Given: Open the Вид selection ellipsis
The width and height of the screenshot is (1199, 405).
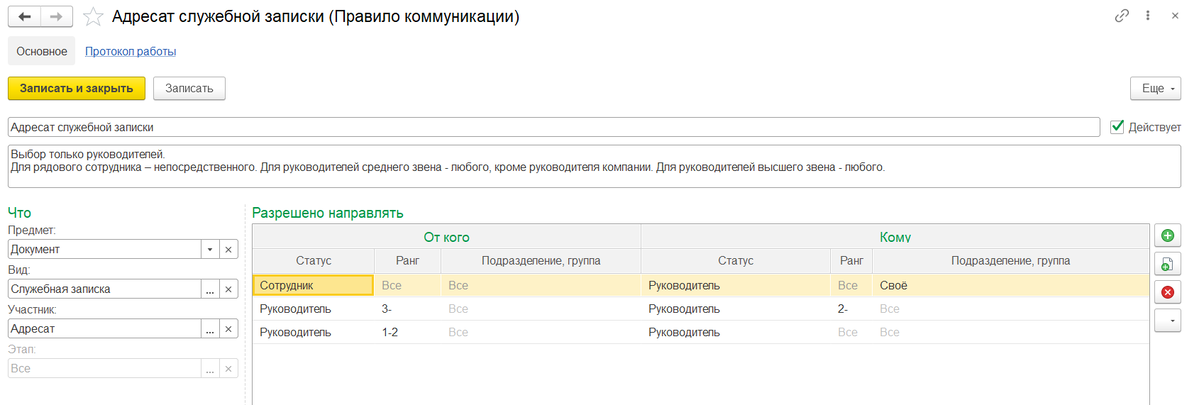Looking at the screenshot, I should [210, 290].
